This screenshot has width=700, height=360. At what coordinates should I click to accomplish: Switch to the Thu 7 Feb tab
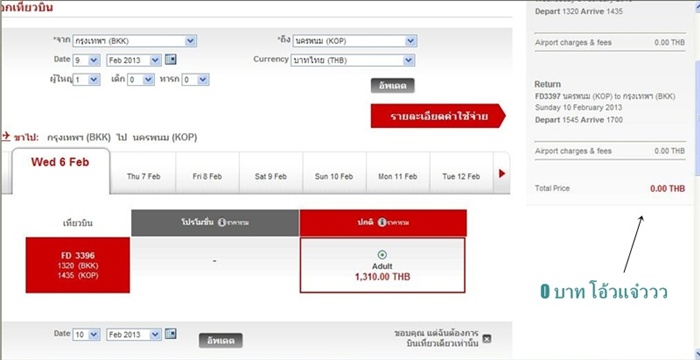coord(143,173)
